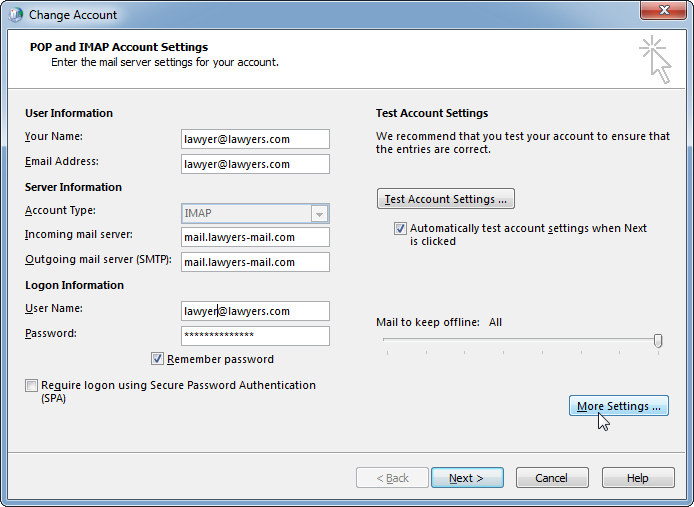Image resolution: width=694 pixels, height=507 pixels.
Task: Click the User Name input box
Action: coord(255,311)
